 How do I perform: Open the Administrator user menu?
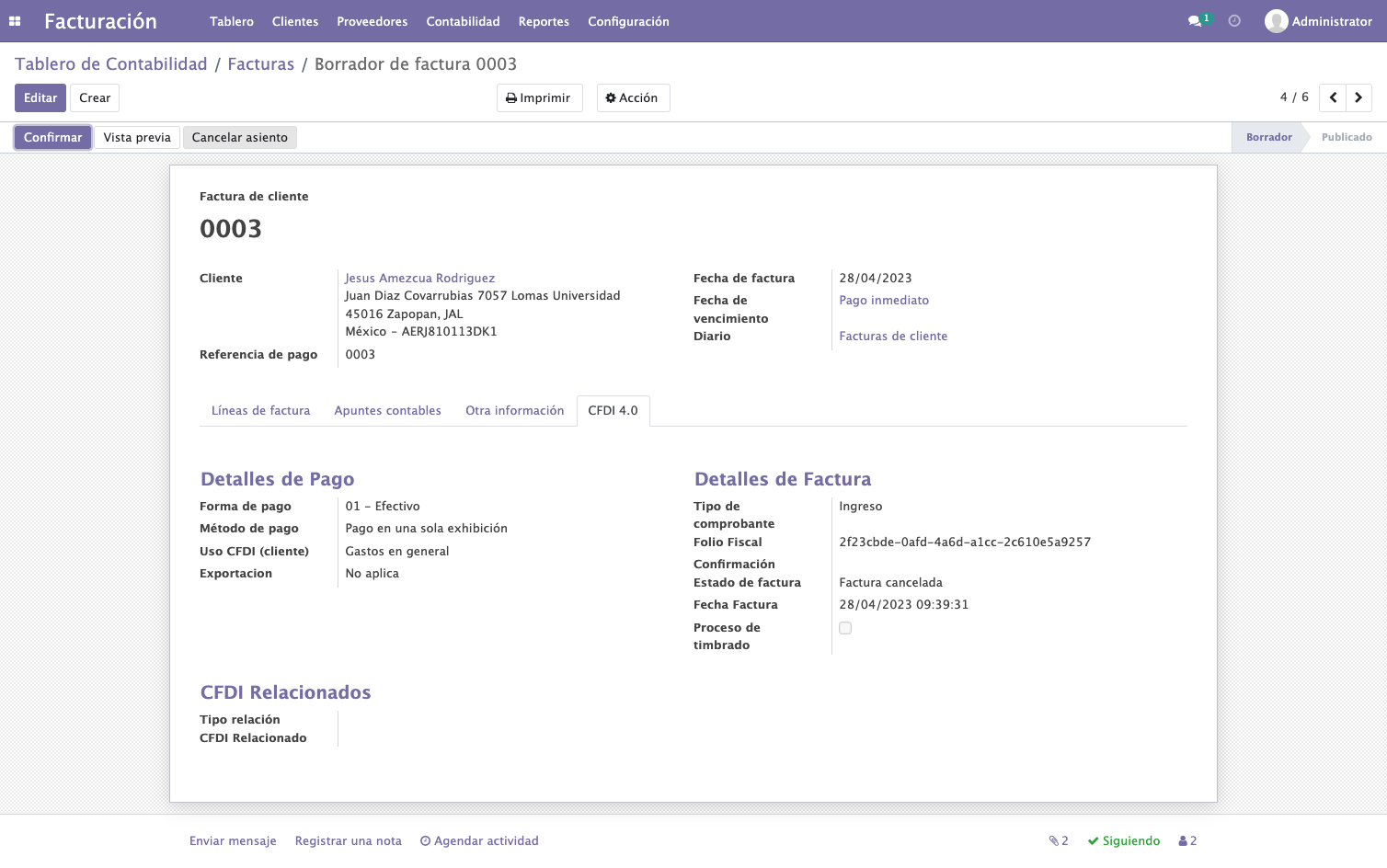tap(1318, 21)
